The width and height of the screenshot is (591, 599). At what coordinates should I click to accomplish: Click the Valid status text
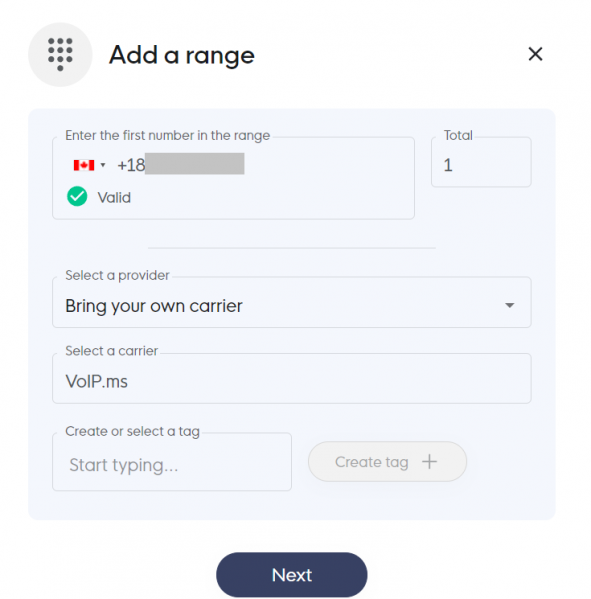(114, 198)
